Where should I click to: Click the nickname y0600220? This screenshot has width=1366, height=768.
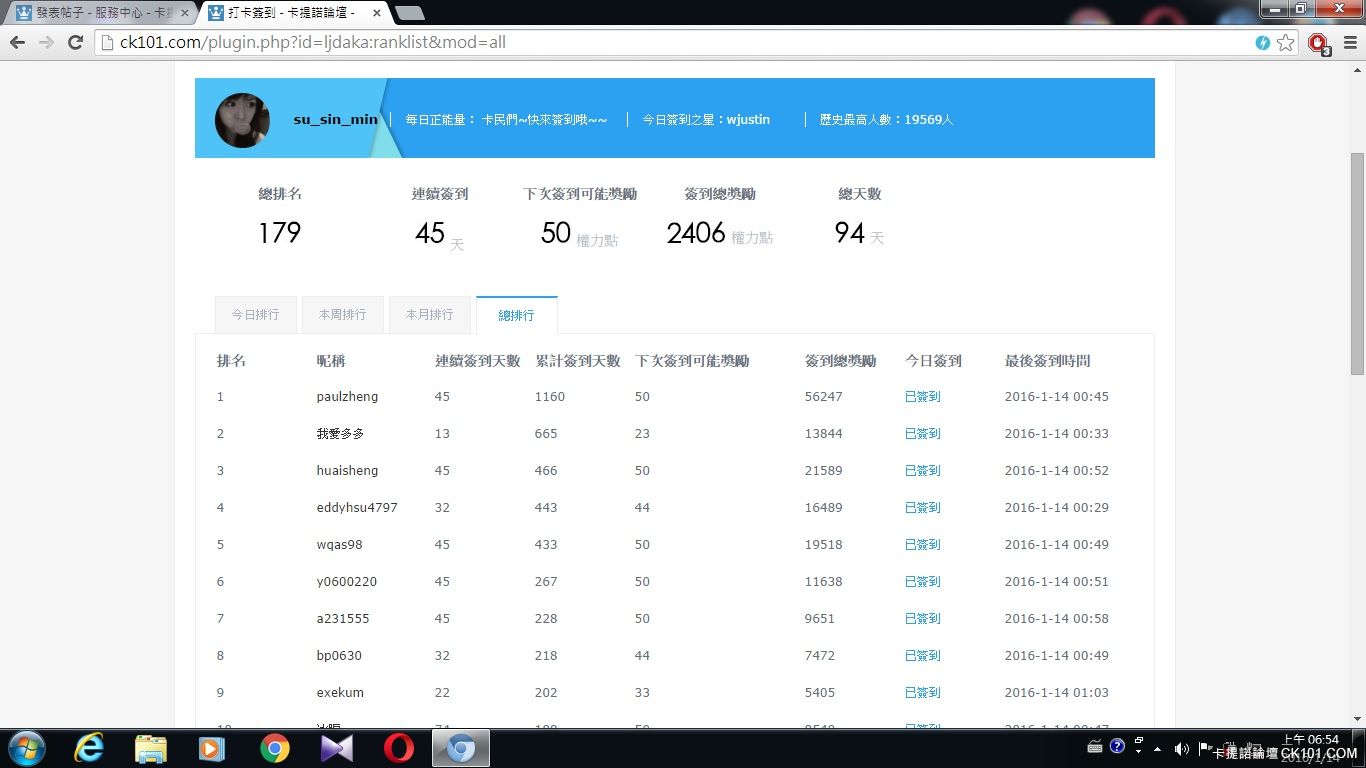click(346, 582)
